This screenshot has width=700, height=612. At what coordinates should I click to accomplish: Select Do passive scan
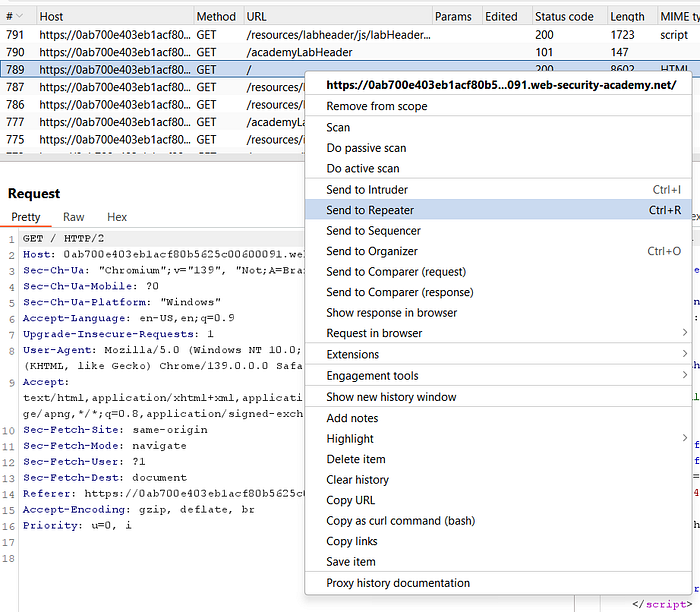coord(498,148)
